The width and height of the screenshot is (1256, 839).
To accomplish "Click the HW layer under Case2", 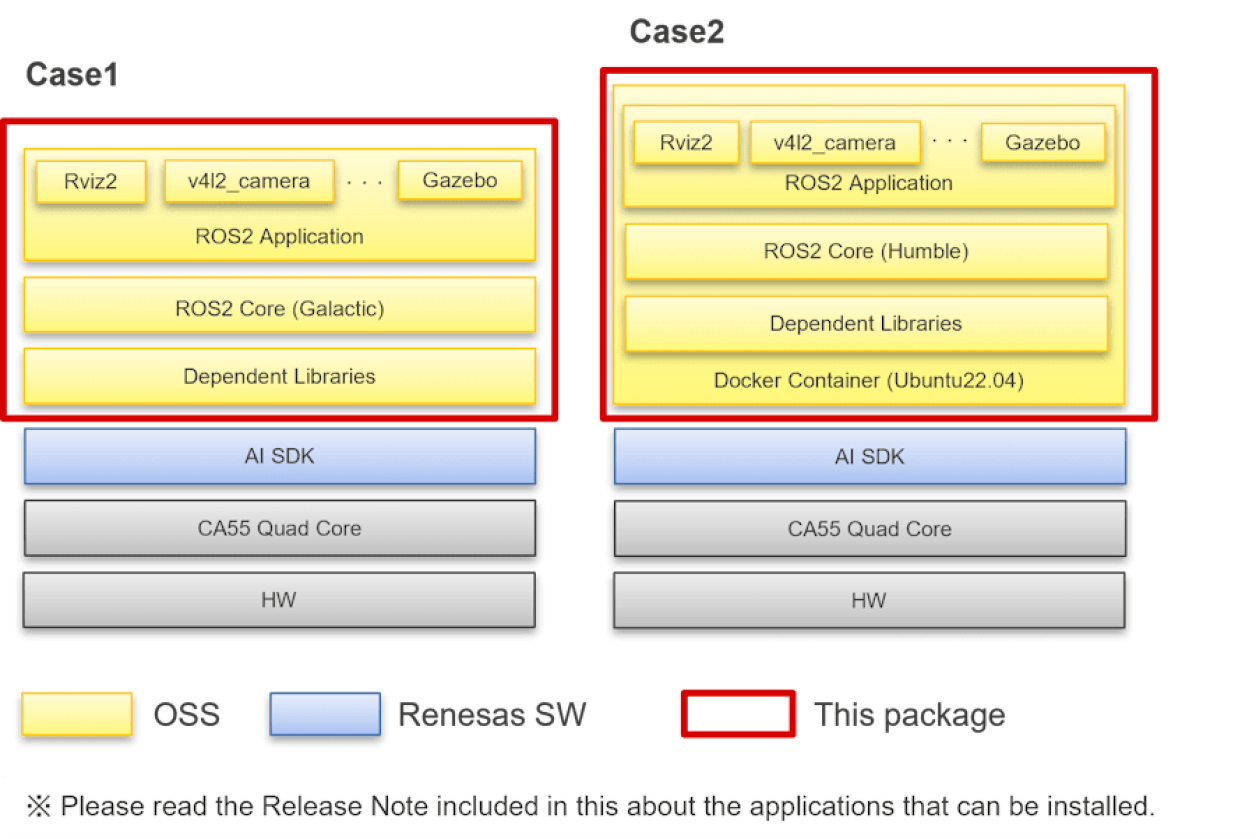I will point(868,600).
